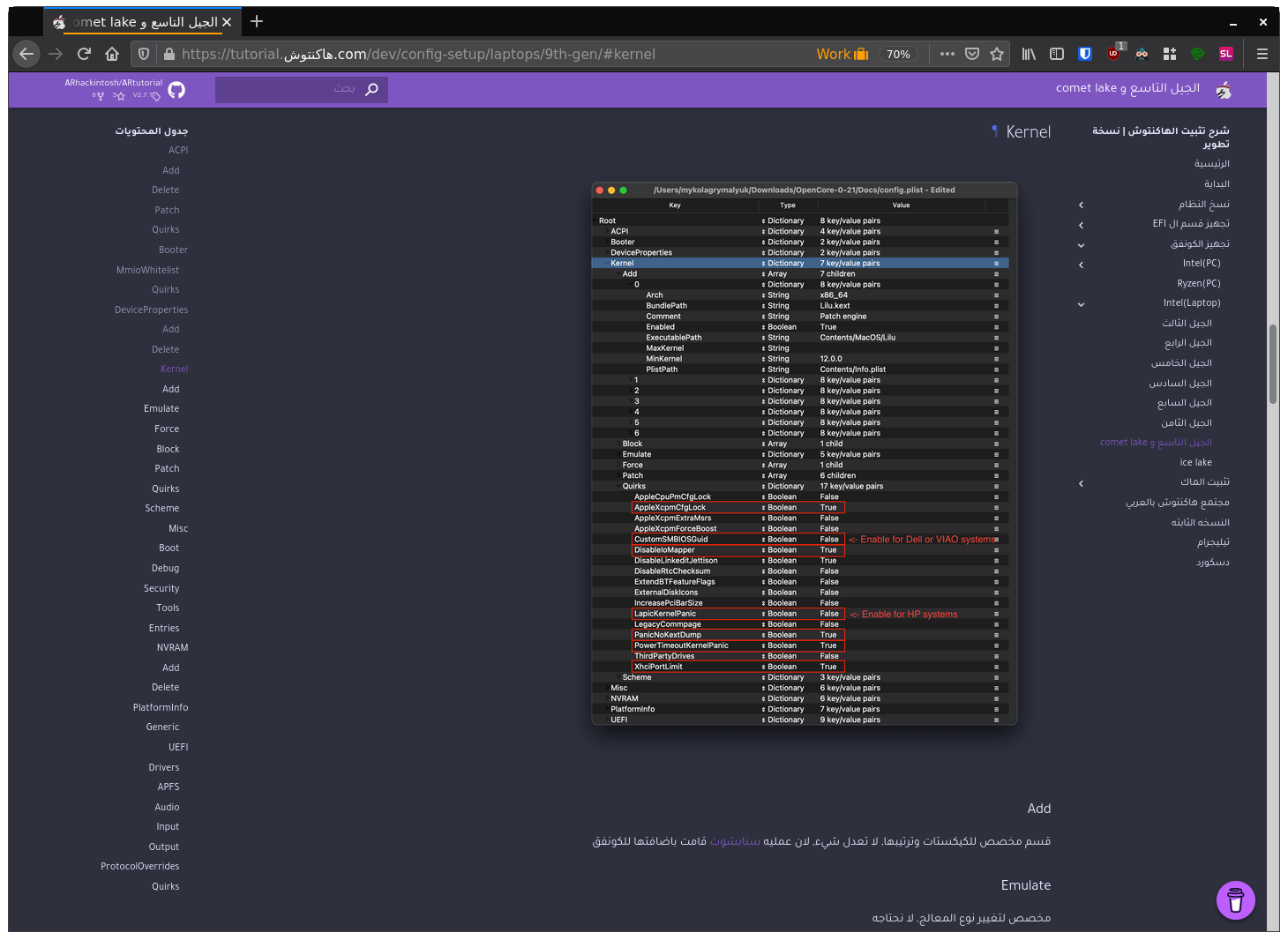Open Firefox library icon

1029,54
